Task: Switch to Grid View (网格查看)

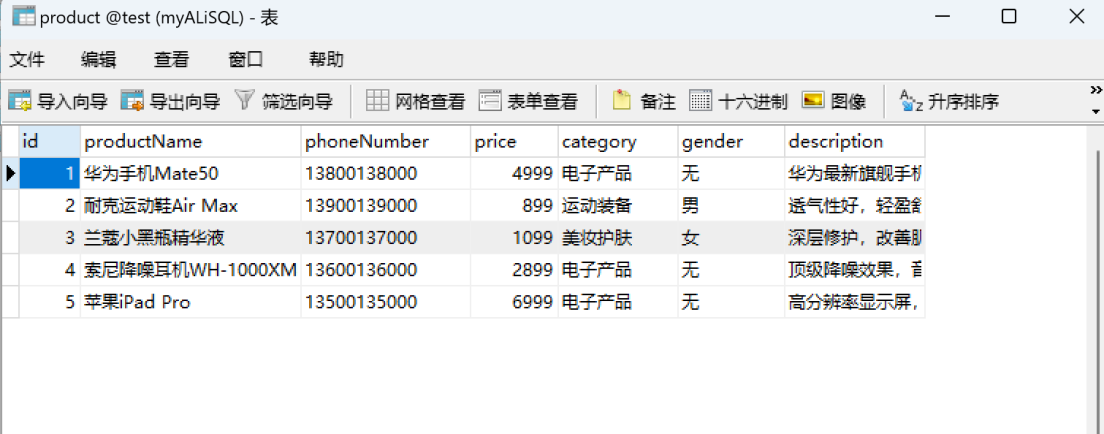Action: point(416,102)
